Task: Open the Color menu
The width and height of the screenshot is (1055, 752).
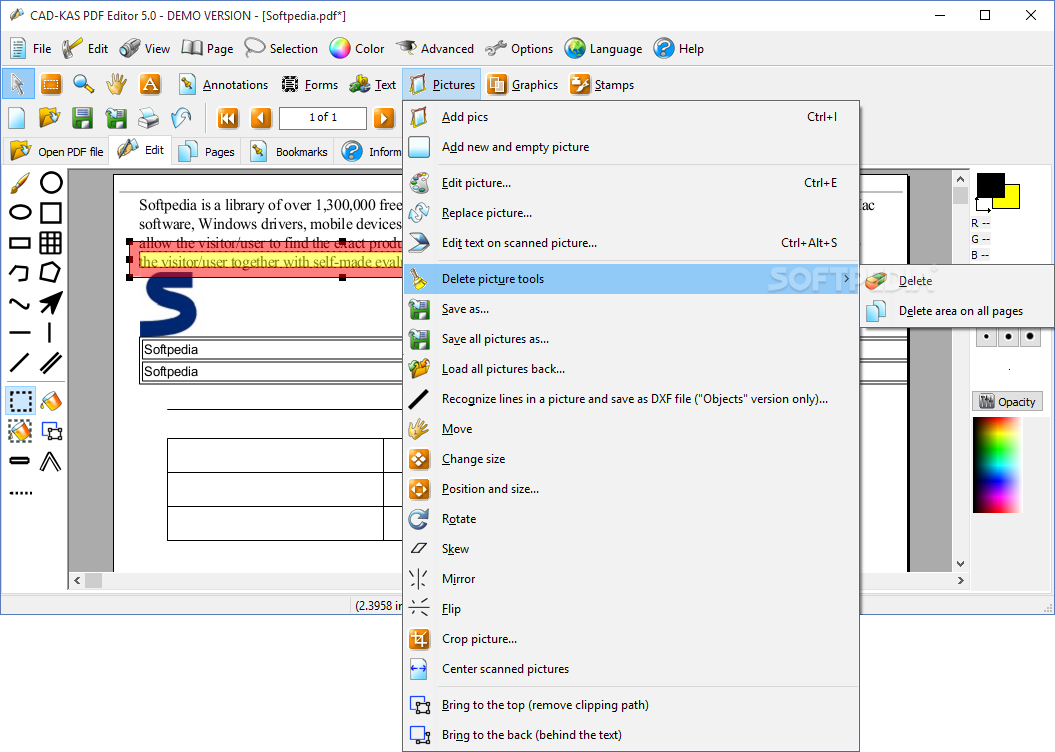Action: [357, 48]
